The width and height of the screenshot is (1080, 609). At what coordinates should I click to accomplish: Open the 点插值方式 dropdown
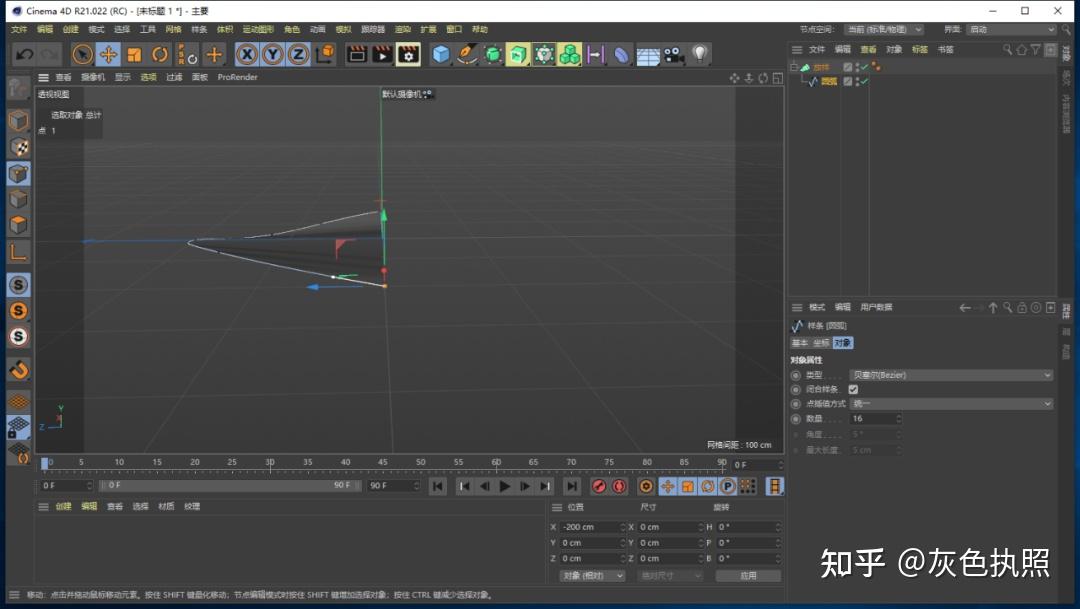(x=951, y=404)
